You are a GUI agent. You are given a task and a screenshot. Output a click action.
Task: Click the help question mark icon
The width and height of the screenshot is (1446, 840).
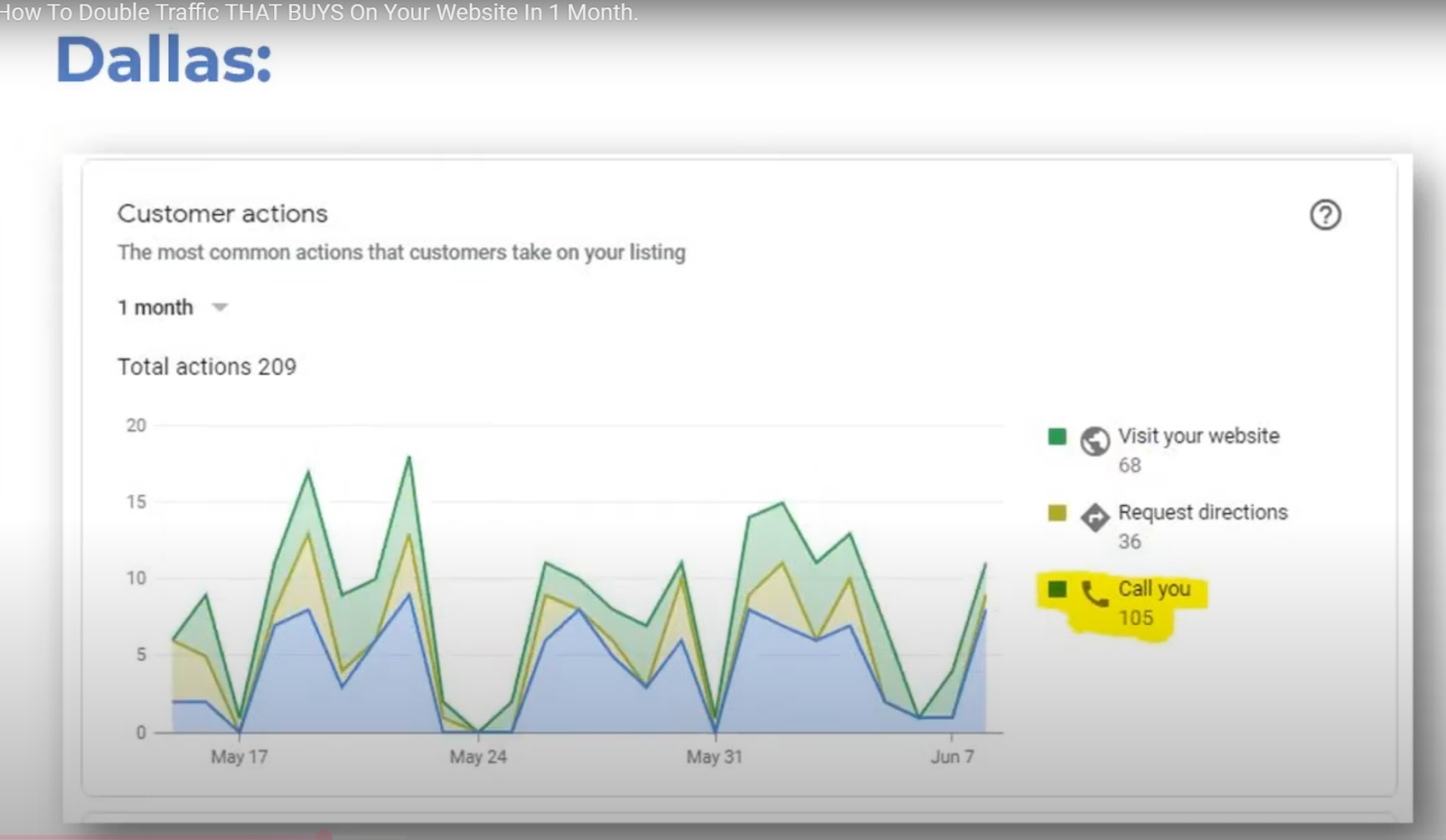tap(1325, 215)
